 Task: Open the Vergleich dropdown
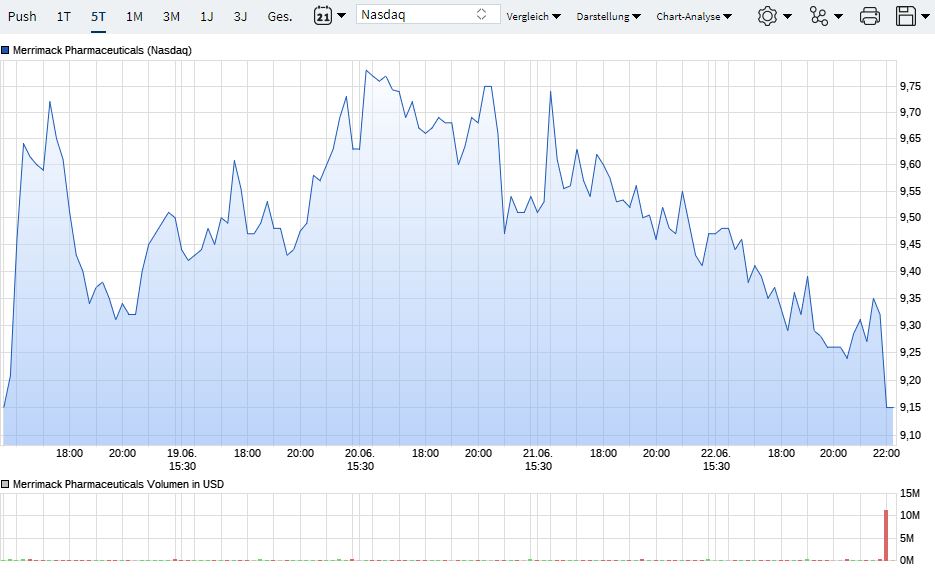click(533, 17)
